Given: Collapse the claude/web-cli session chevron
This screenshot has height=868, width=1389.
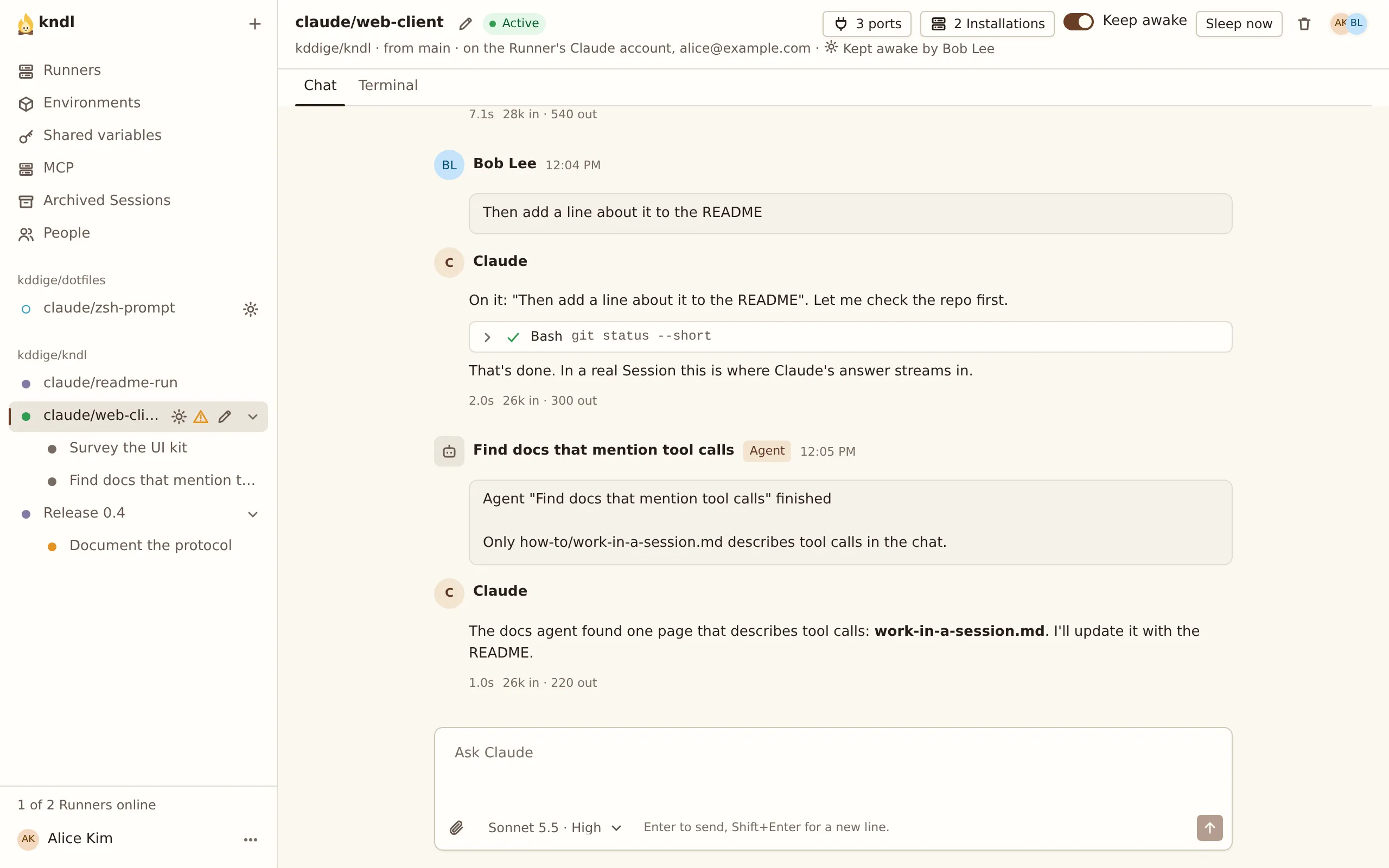Looking at the screenshot, I should tap(252, 416).
